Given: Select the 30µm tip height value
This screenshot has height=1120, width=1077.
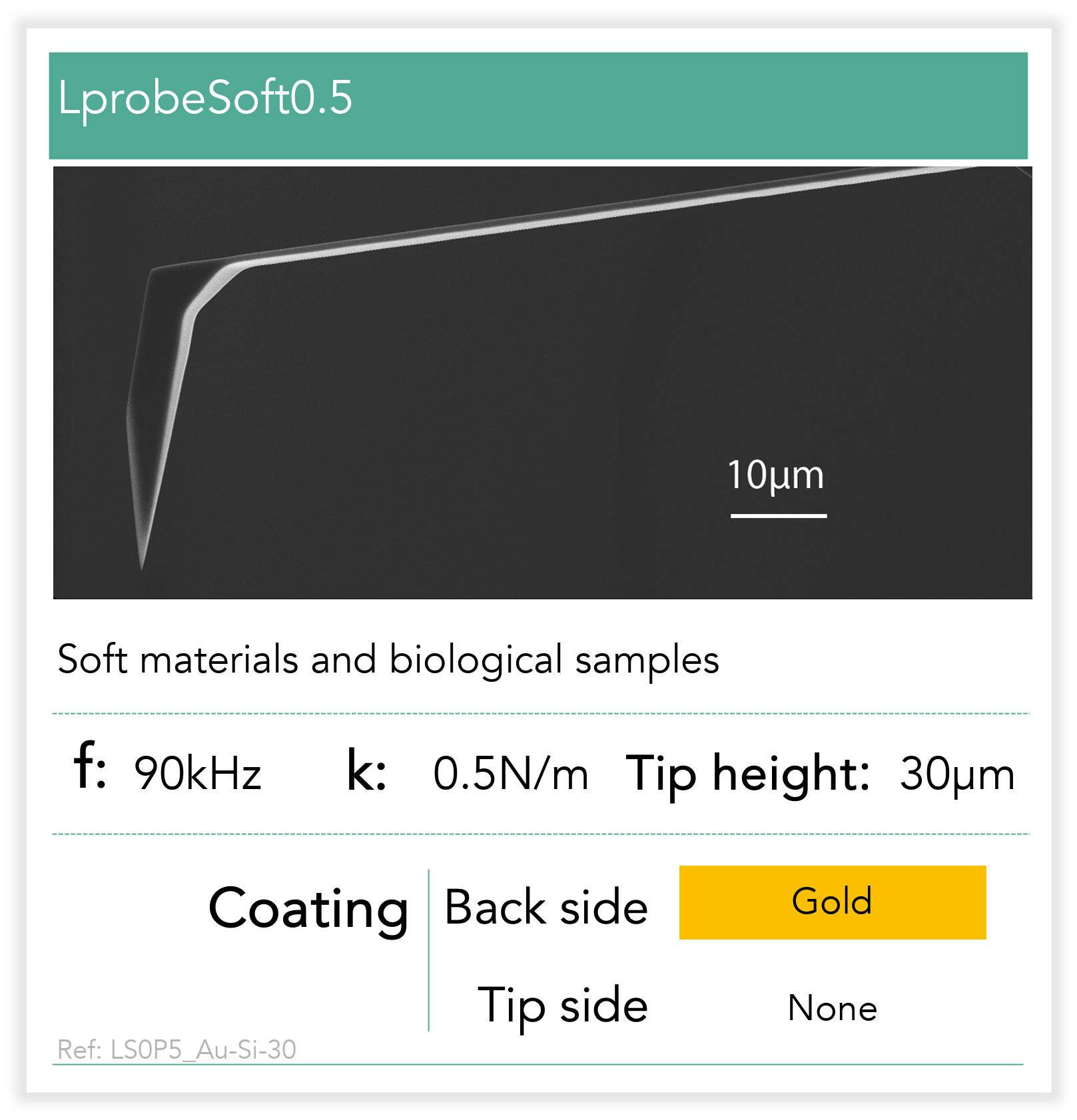Looking at the screenshot, I should 957,774.
